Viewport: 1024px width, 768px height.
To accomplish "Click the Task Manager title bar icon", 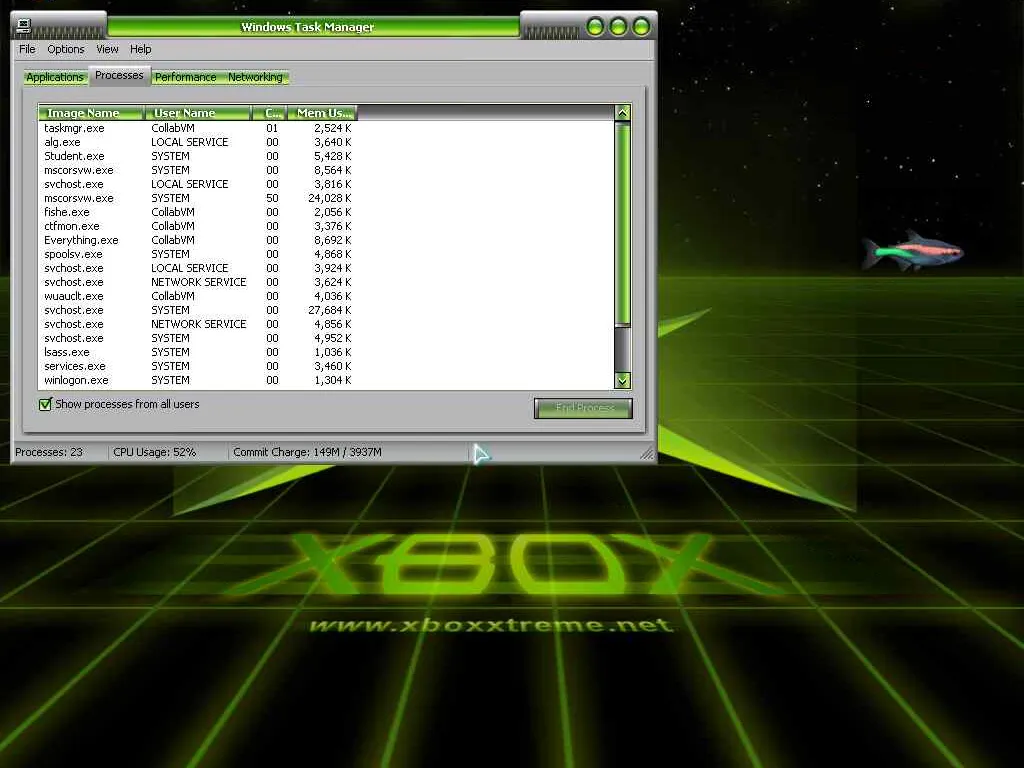I will (x=24, y=26).
